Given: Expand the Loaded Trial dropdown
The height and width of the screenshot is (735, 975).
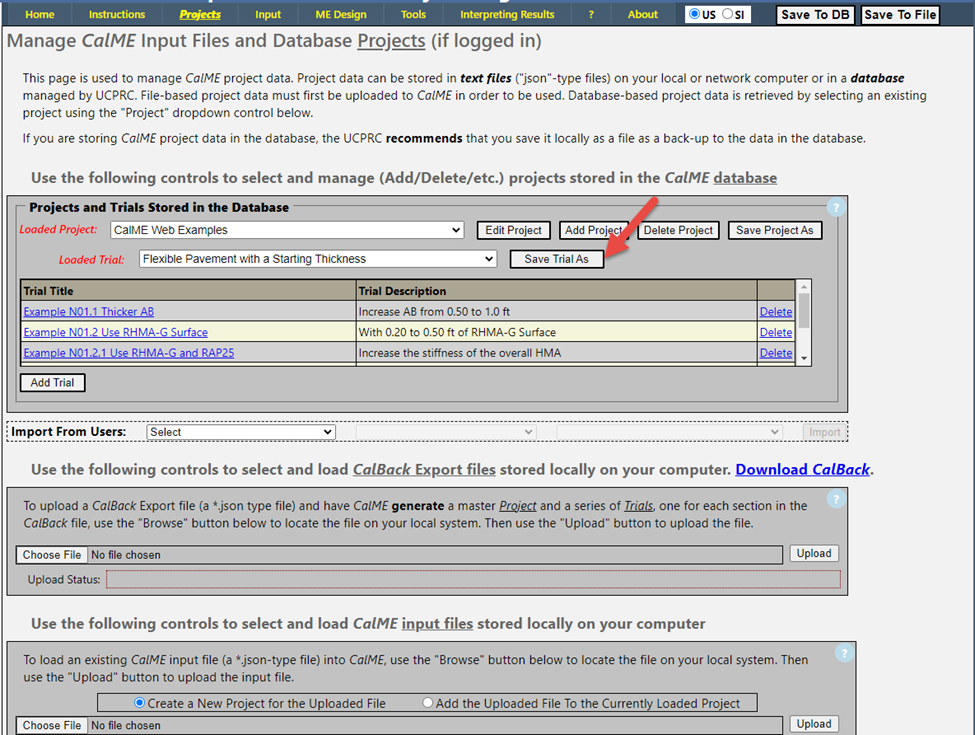Looking at the screenshot, I should pyautogui.click(x=318, y=259).
